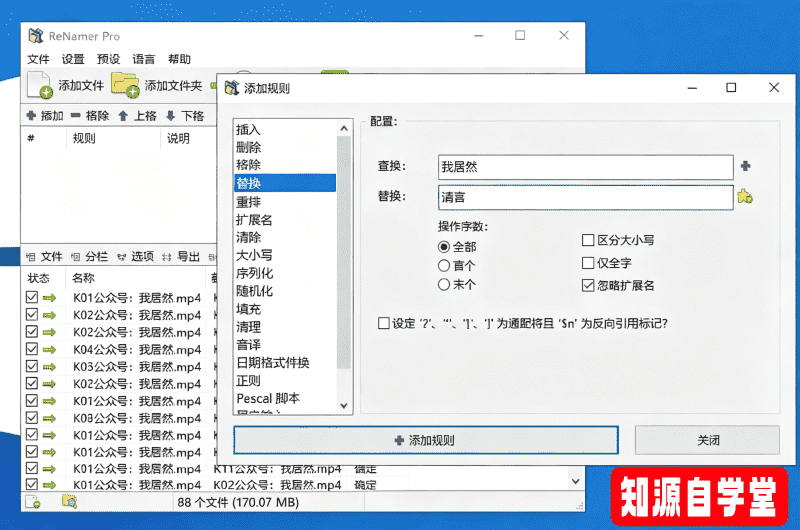Open the 预设 menu
Screen dimensions: 800x530
[x=108, y=59]
